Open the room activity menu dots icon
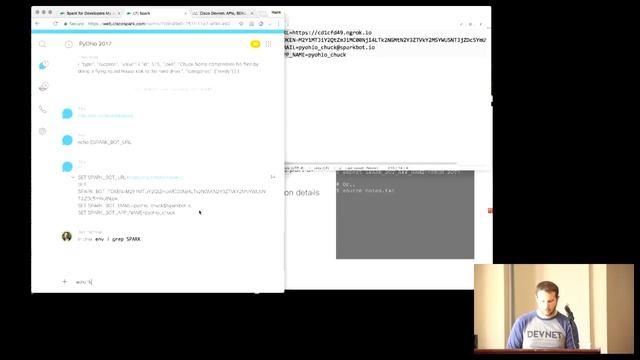640x360 pixels. [x=268, y=44]
